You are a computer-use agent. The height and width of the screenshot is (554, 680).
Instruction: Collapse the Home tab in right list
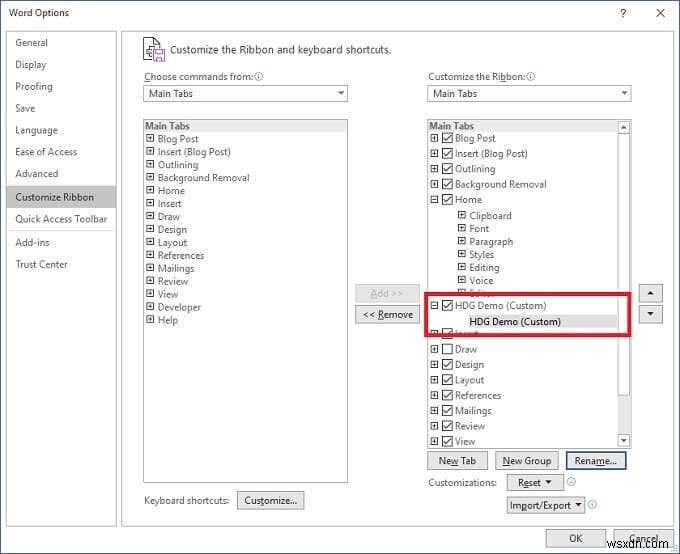coord(434,200)
